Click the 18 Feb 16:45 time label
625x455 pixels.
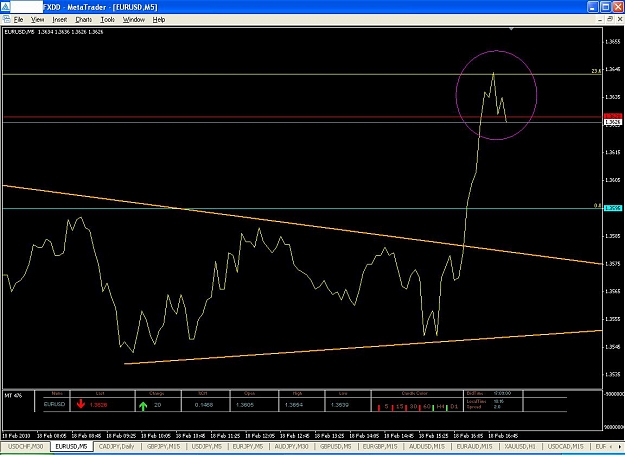pos(503,436)
